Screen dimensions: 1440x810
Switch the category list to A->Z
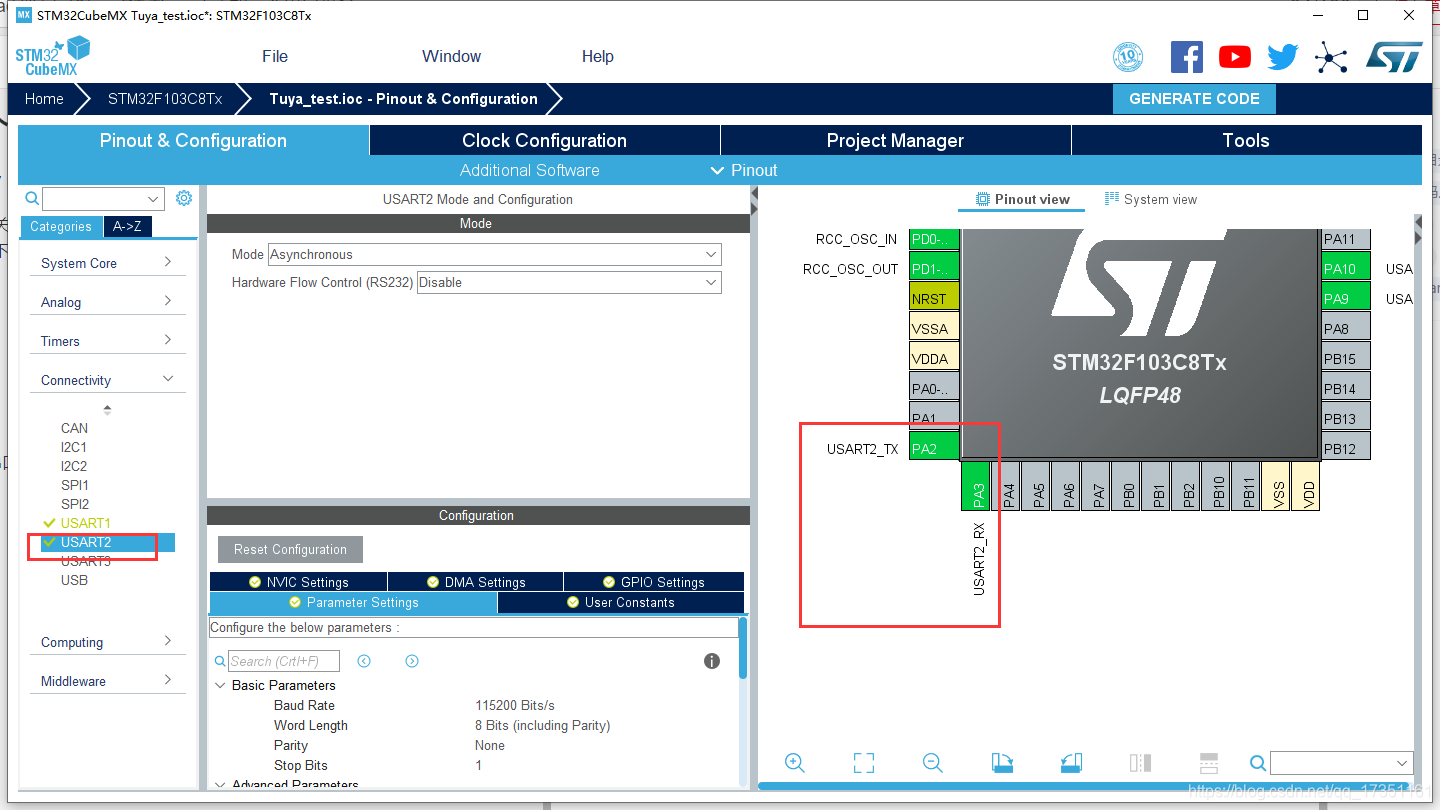(127, 226)
